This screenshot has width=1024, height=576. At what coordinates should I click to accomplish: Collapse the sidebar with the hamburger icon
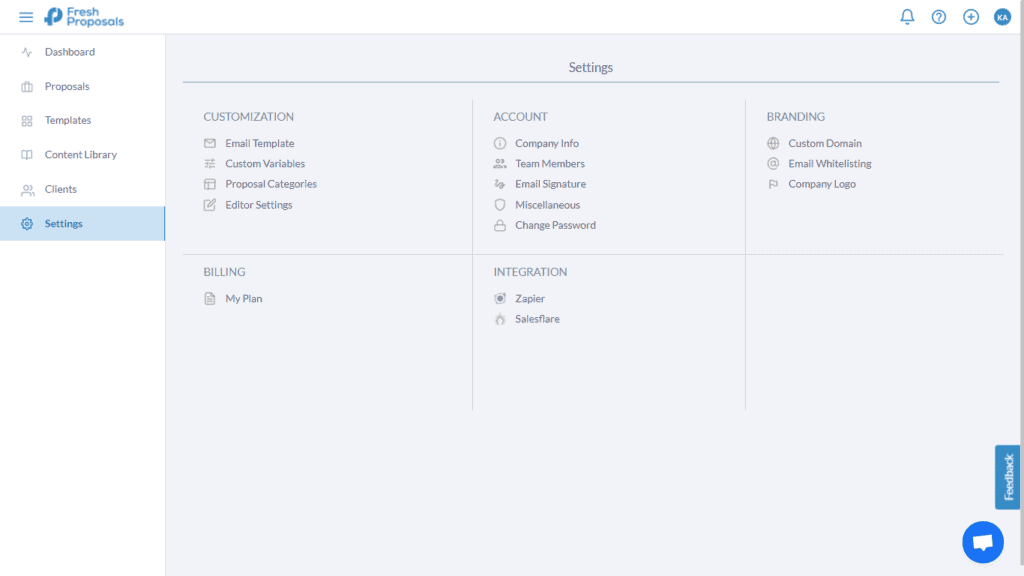26,16
